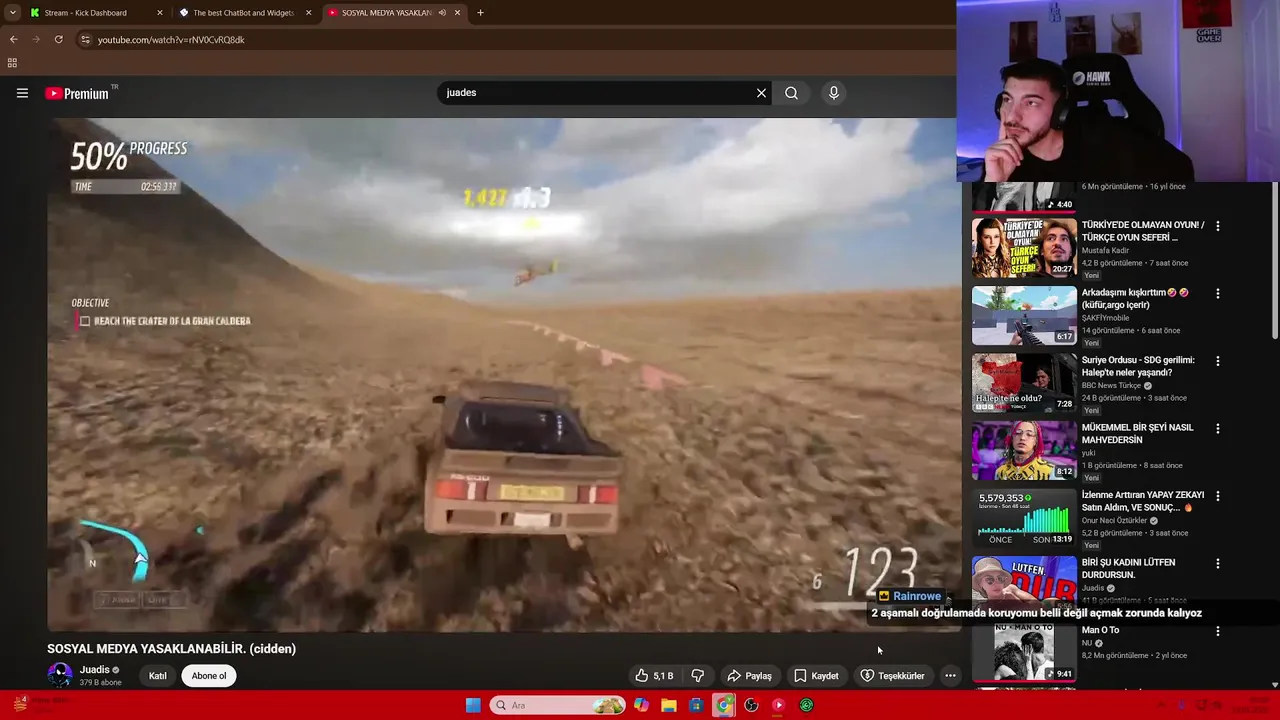Open options menu for Suriye Ordusu video
The width and height of the screenshot is (1280, 720).
(x=1217, y=361)
